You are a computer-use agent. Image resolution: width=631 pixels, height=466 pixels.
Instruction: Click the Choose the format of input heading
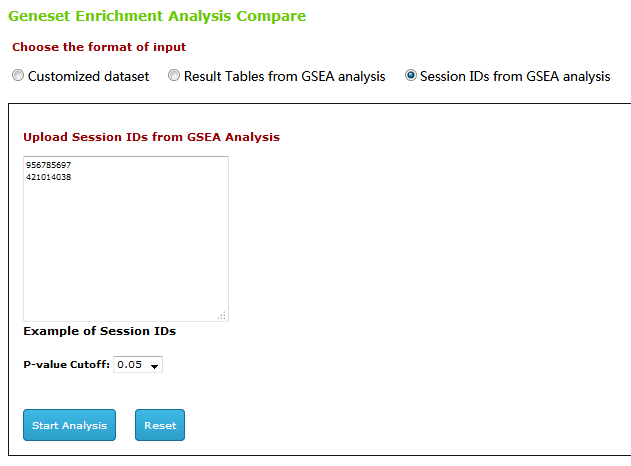(x=99, y=47)
